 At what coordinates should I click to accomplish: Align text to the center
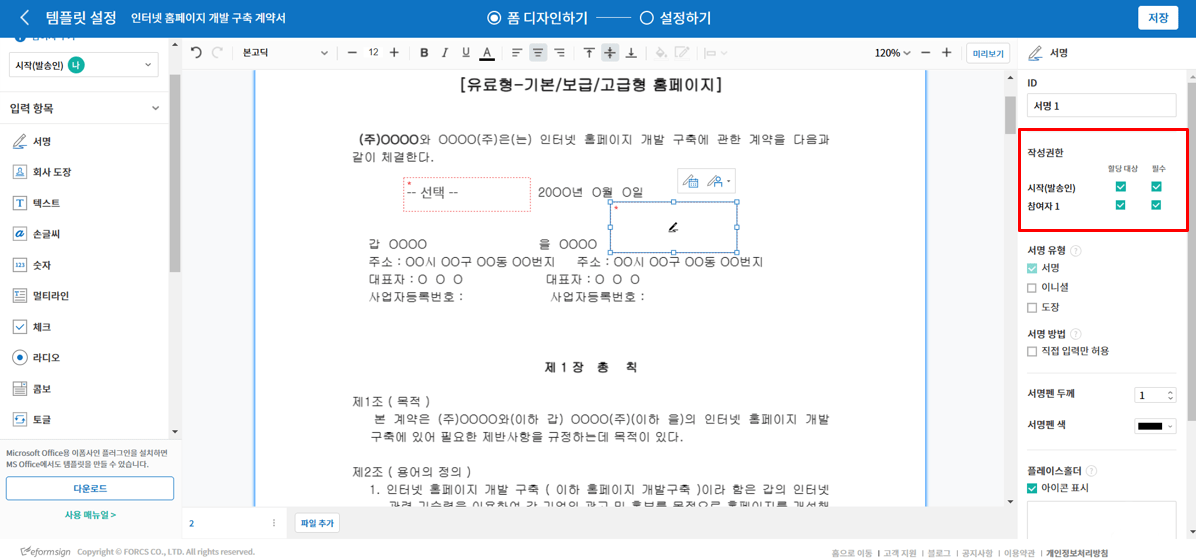pos(539,53)
